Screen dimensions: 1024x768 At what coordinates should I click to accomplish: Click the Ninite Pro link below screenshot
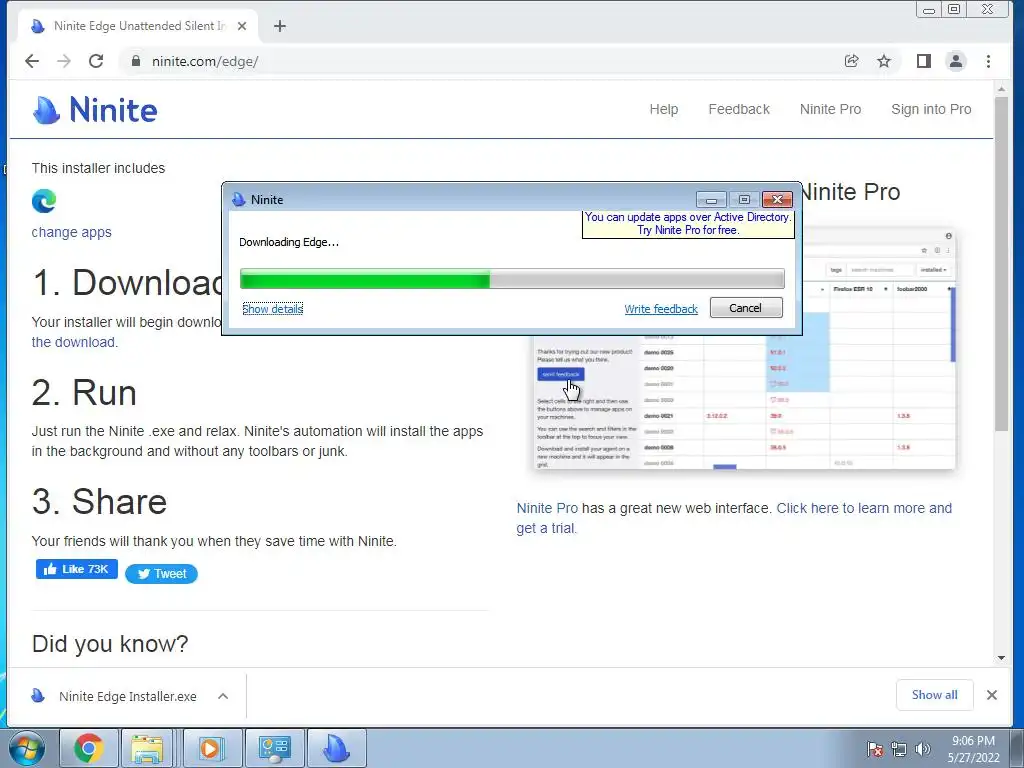click(x=547, y=508)
